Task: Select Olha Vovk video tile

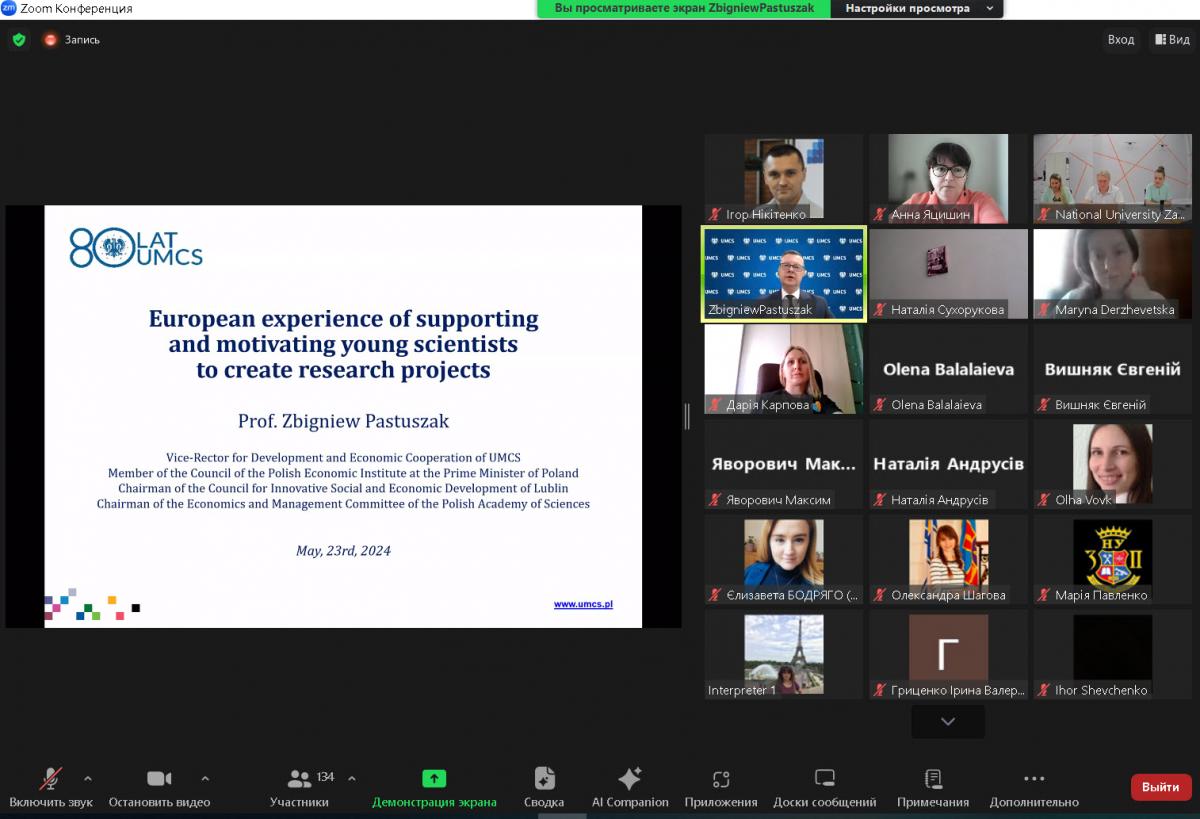Action: pyautogui.click(x=1113, y=463)
